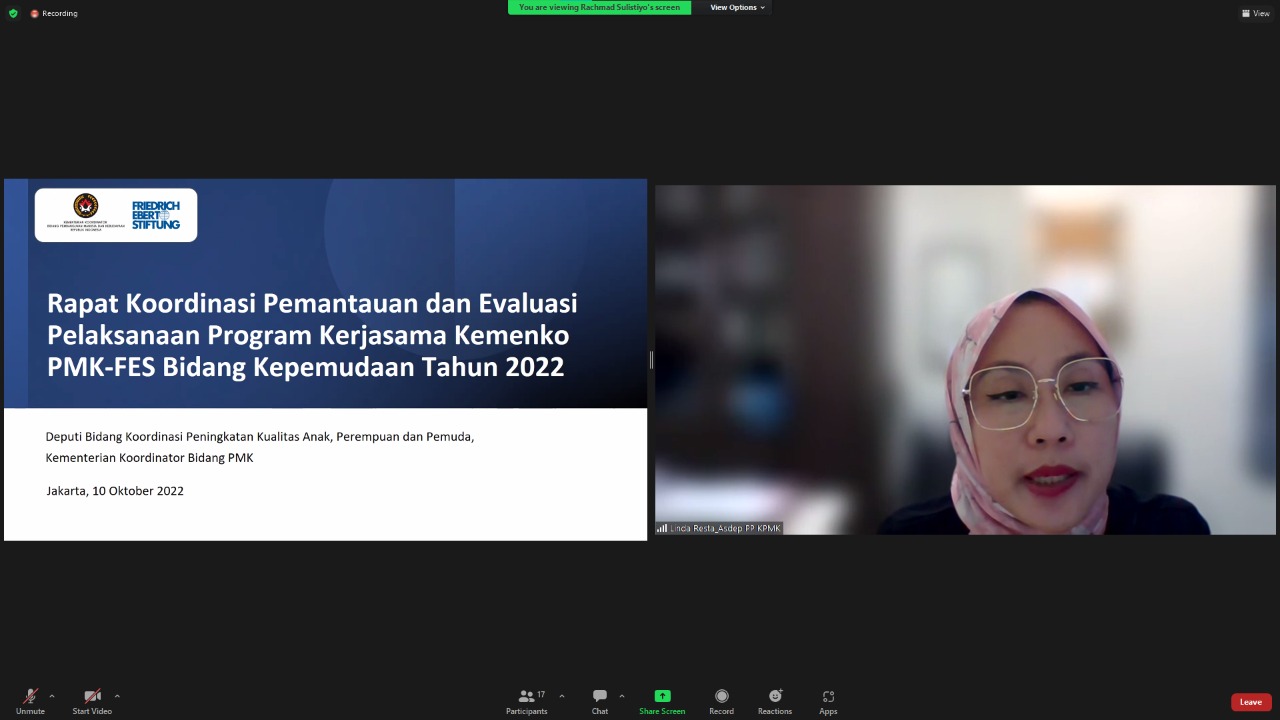Click the Recording indicator at top left

point(54,13)
